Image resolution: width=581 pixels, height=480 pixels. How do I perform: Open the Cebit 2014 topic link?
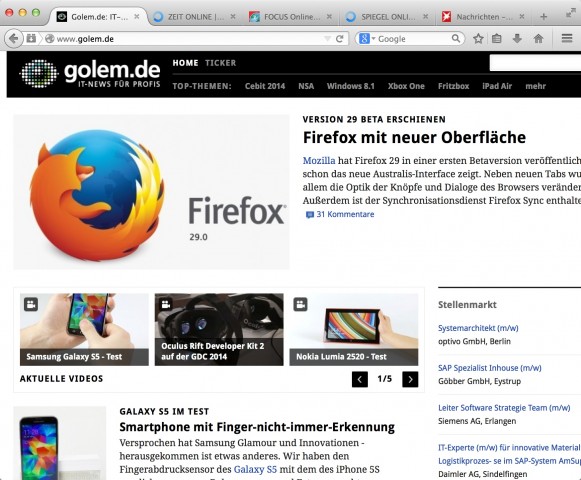tap(265, 86)
